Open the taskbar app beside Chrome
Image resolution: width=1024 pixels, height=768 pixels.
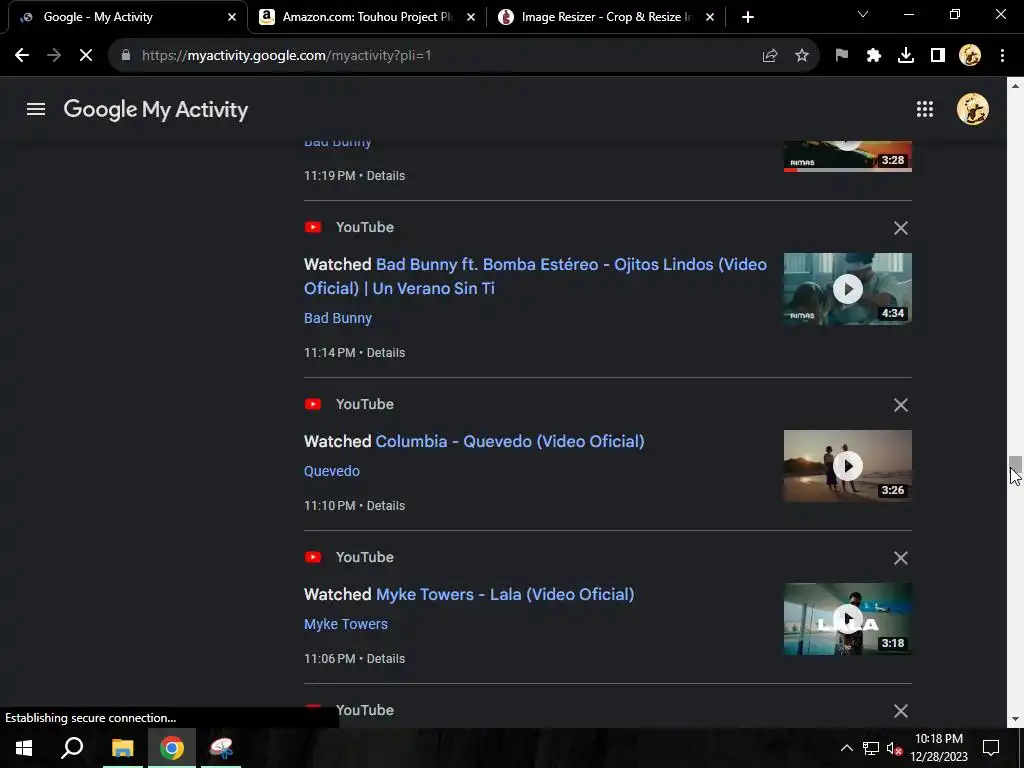(221, 748)
